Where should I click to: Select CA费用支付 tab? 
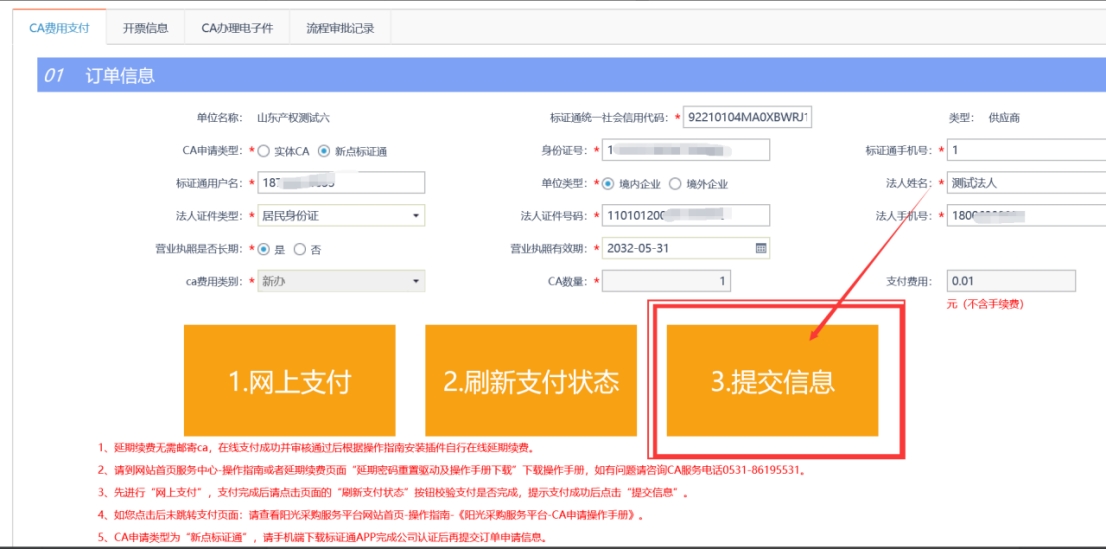click(x=59, y=28)
